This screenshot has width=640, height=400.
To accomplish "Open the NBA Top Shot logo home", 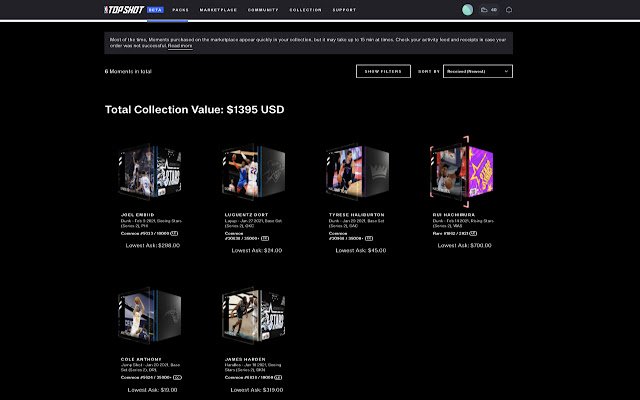I will coord(124,9).
